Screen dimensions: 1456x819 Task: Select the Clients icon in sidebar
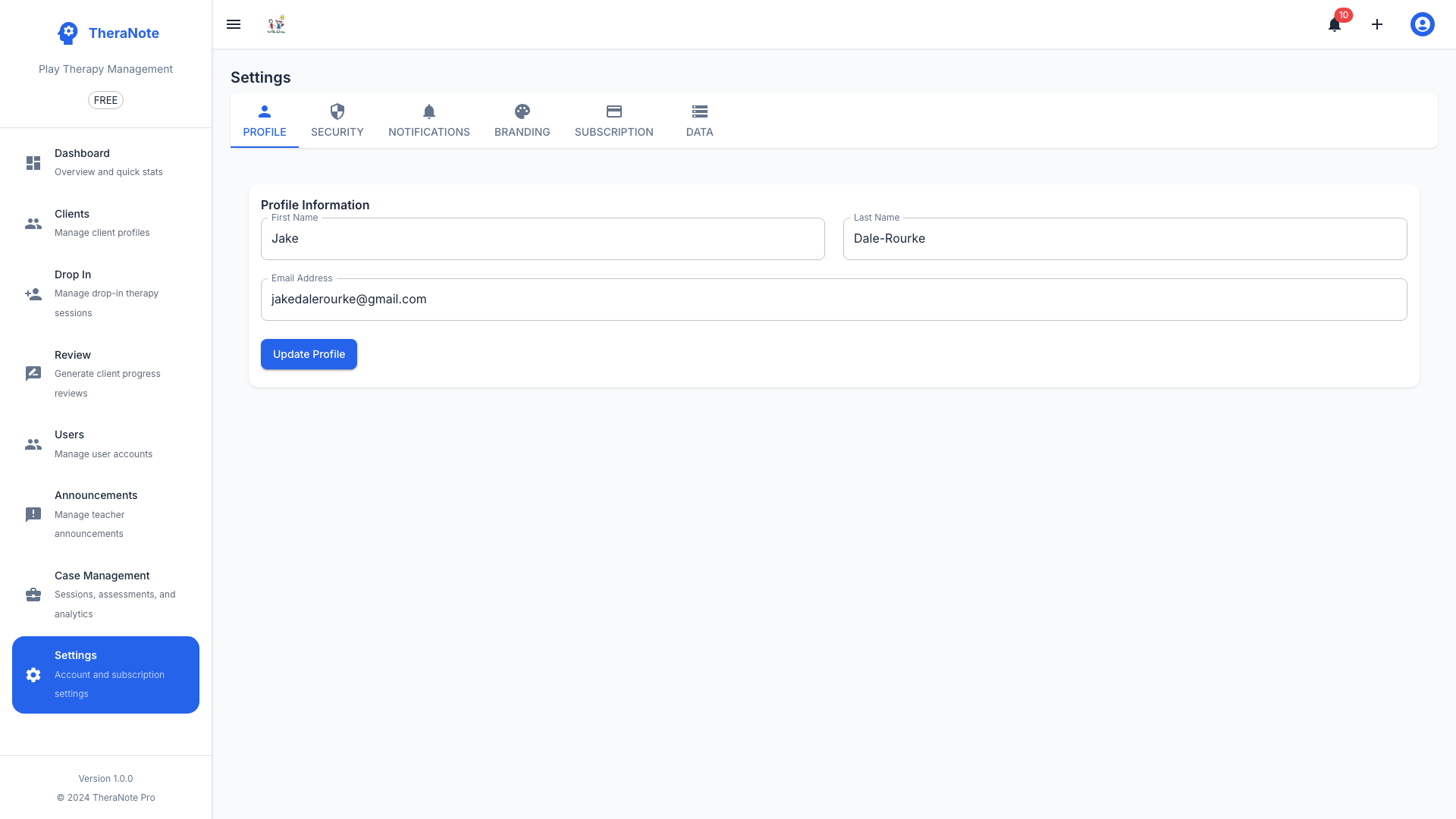[x=33, y=223]
